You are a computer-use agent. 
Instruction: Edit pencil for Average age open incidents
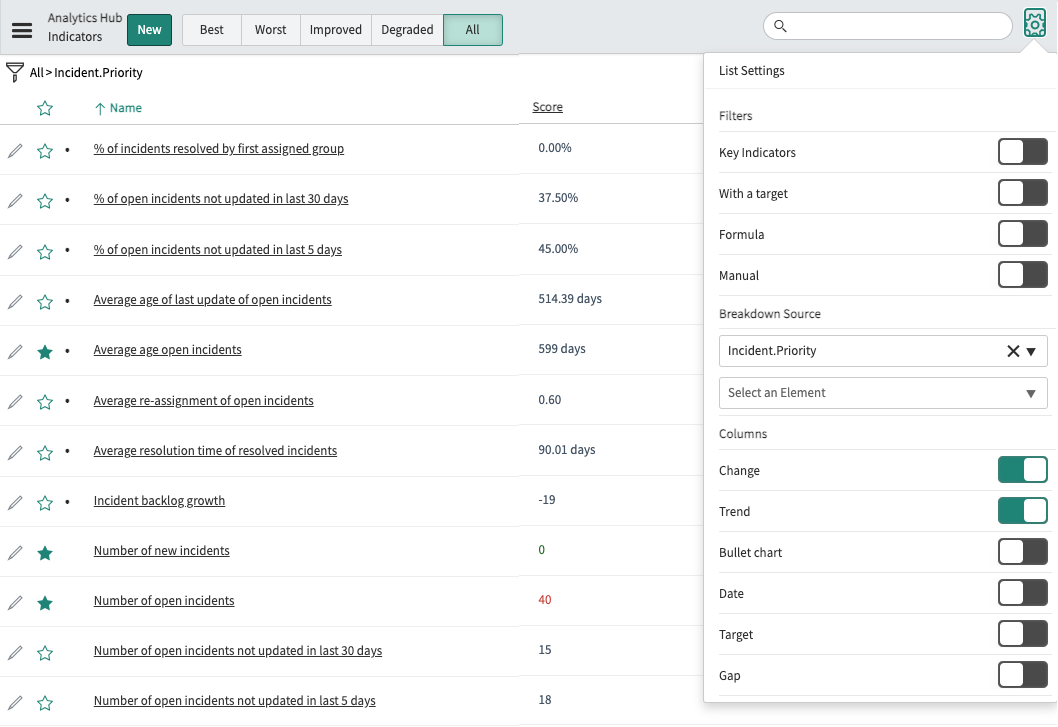pos(15,352)
